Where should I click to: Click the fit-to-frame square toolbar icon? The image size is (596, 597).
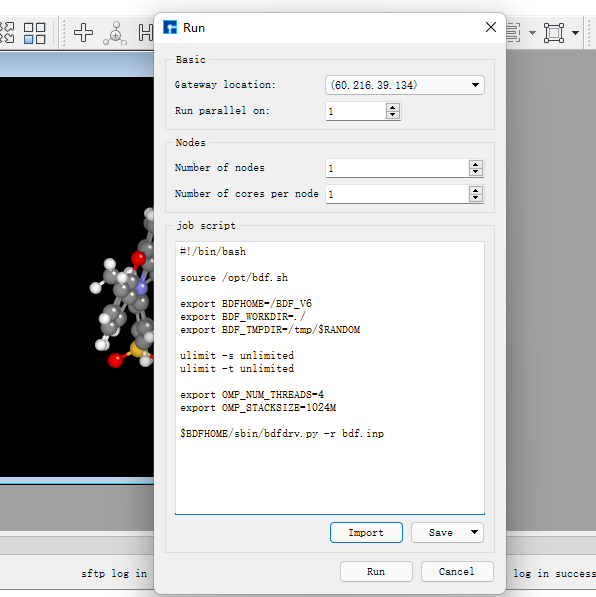tap(554, 33)
